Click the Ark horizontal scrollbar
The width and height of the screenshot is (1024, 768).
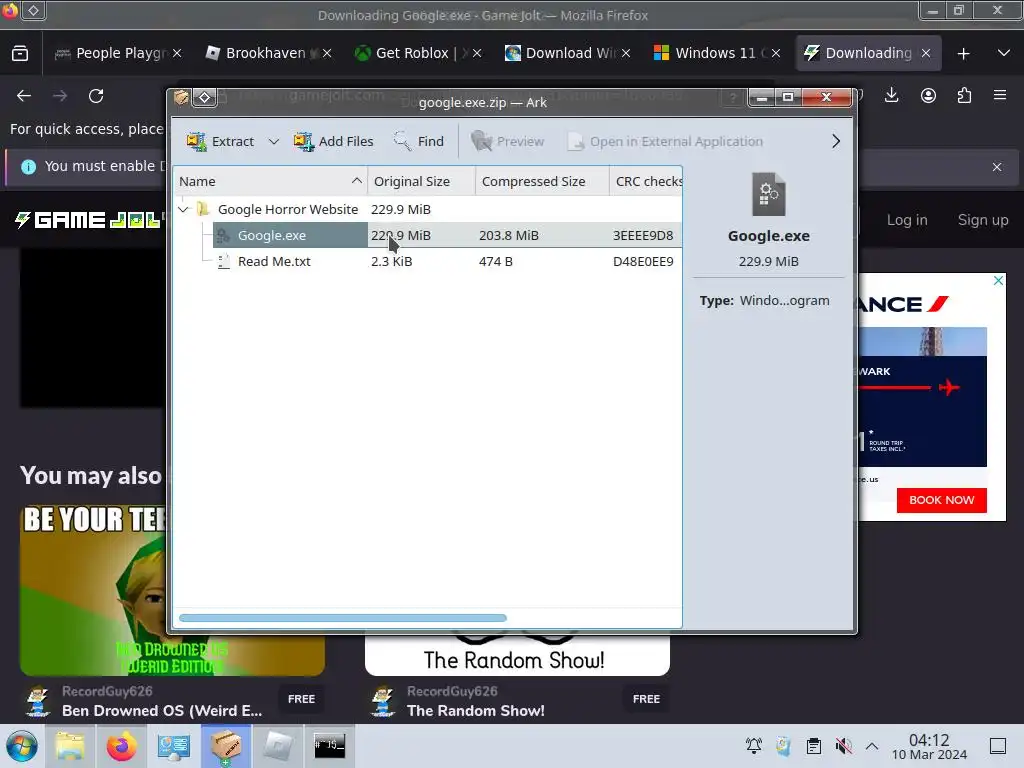click(343, 618)
